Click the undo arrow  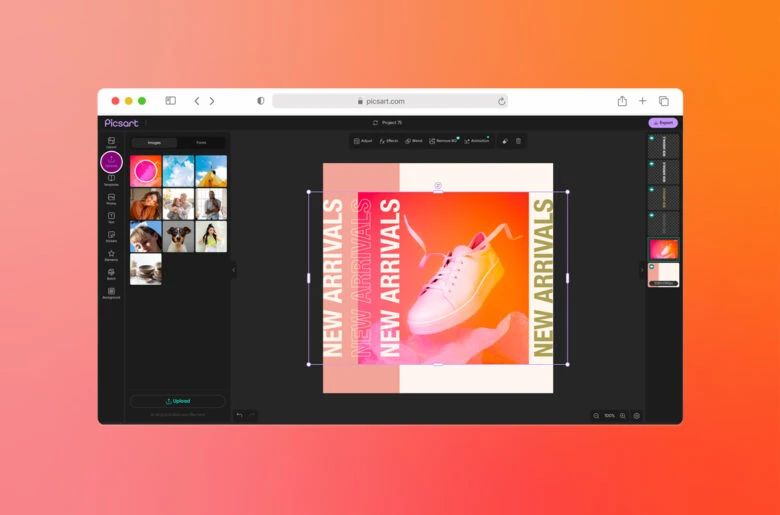[x=239, y=415]
